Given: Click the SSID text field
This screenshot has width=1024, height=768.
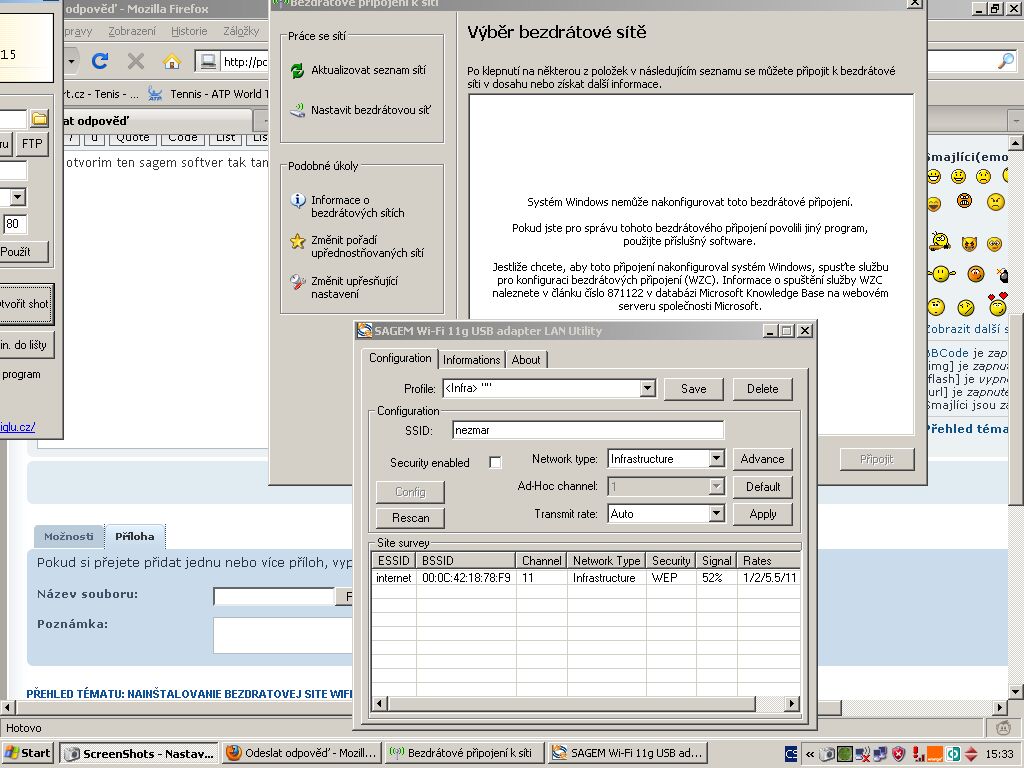Looking at the screenshot, I should tap(586, 430).
